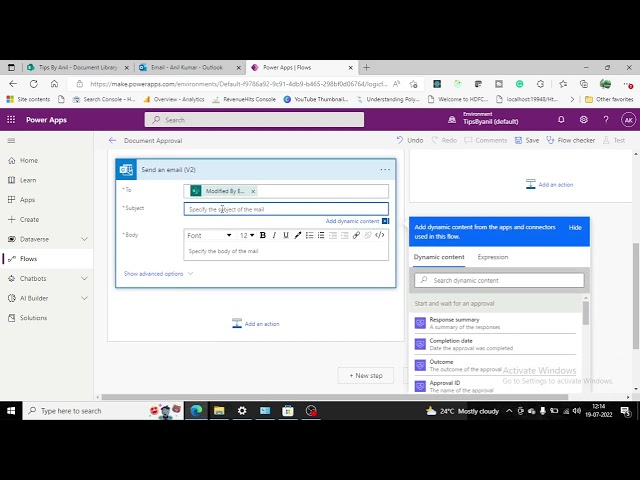Open Windows Start menu
Viewport: 640px width, 480px height.
pos(11,411)
